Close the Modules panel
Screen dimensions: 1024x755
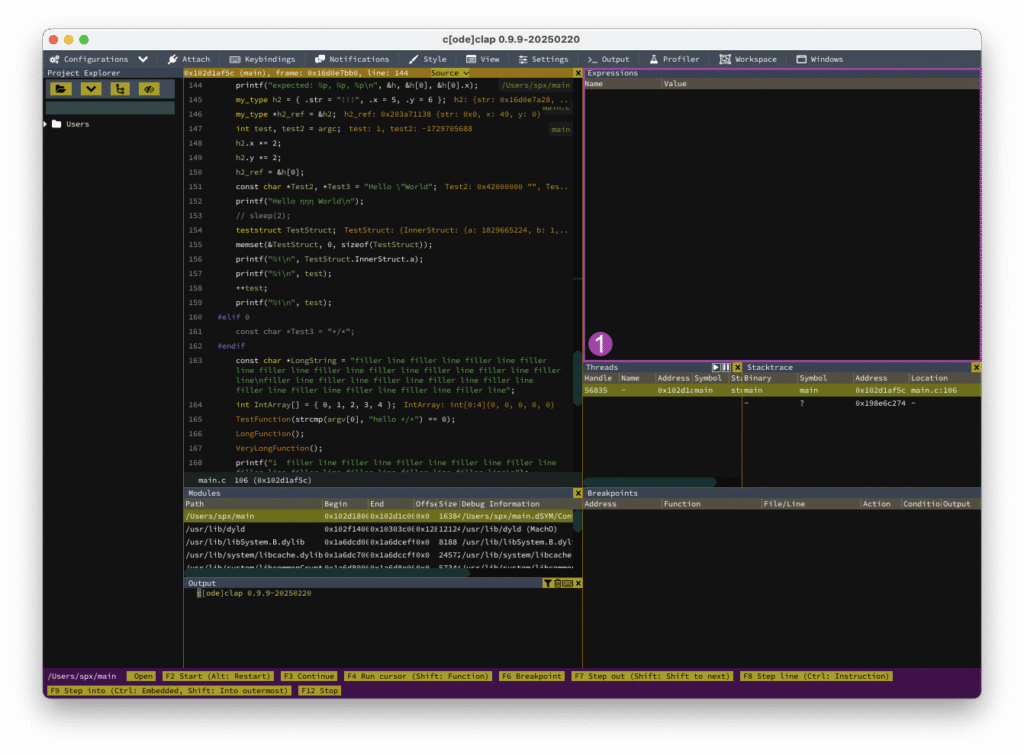tap(577, 494)
